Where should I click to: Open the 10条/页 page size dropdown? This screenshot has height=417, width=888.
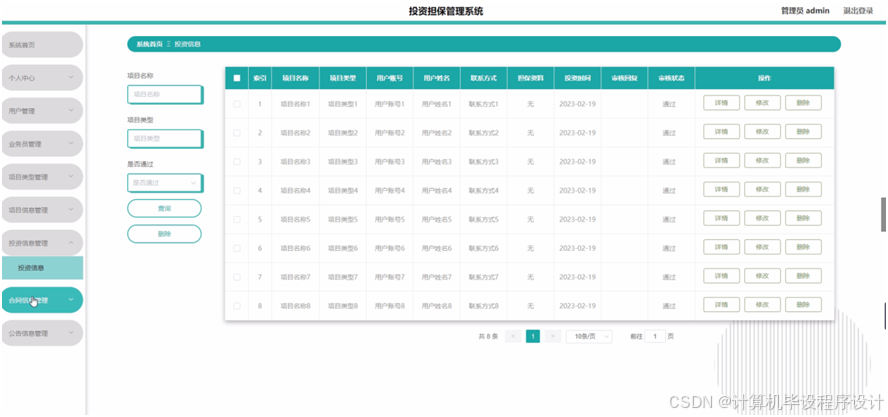tap(589, 337)
